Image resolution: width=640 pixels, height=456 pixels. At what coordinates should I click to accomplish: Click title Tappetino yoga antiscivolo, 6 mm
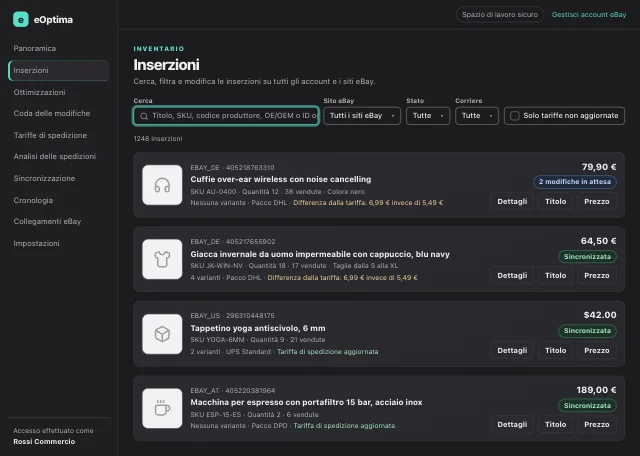tap(258, 328)
